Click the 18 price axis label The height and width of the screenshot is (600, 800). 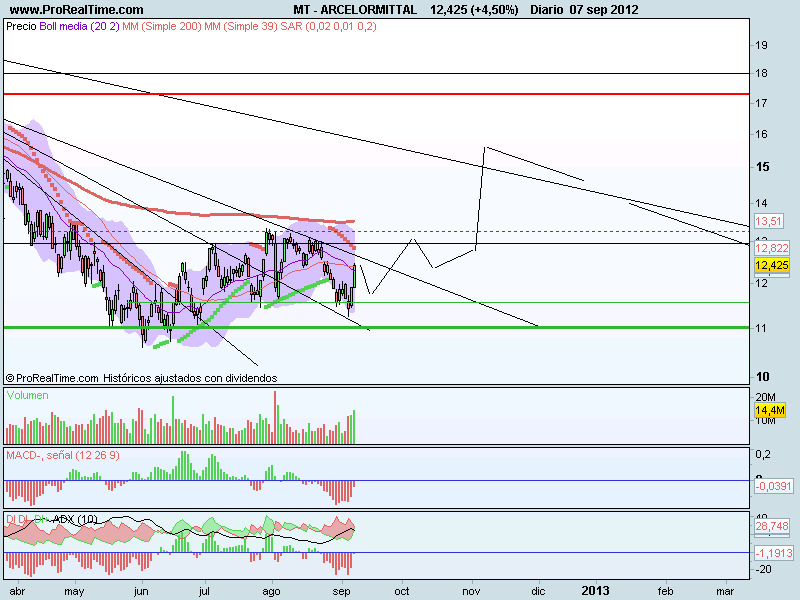761,73
